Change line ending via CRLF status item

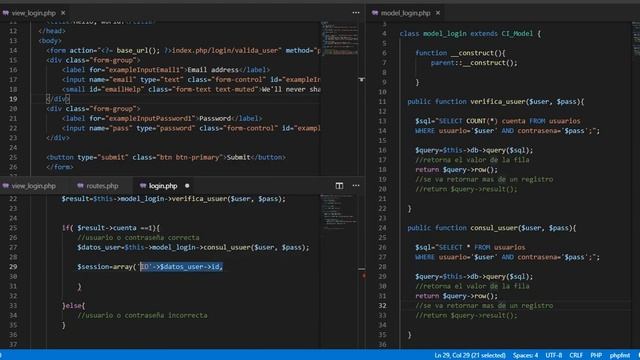(576, 355)
